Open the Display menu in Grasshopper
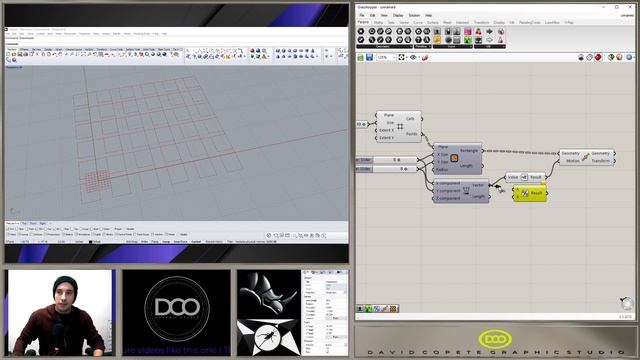This screenshot has height=360, width=640. click(398, 15)
